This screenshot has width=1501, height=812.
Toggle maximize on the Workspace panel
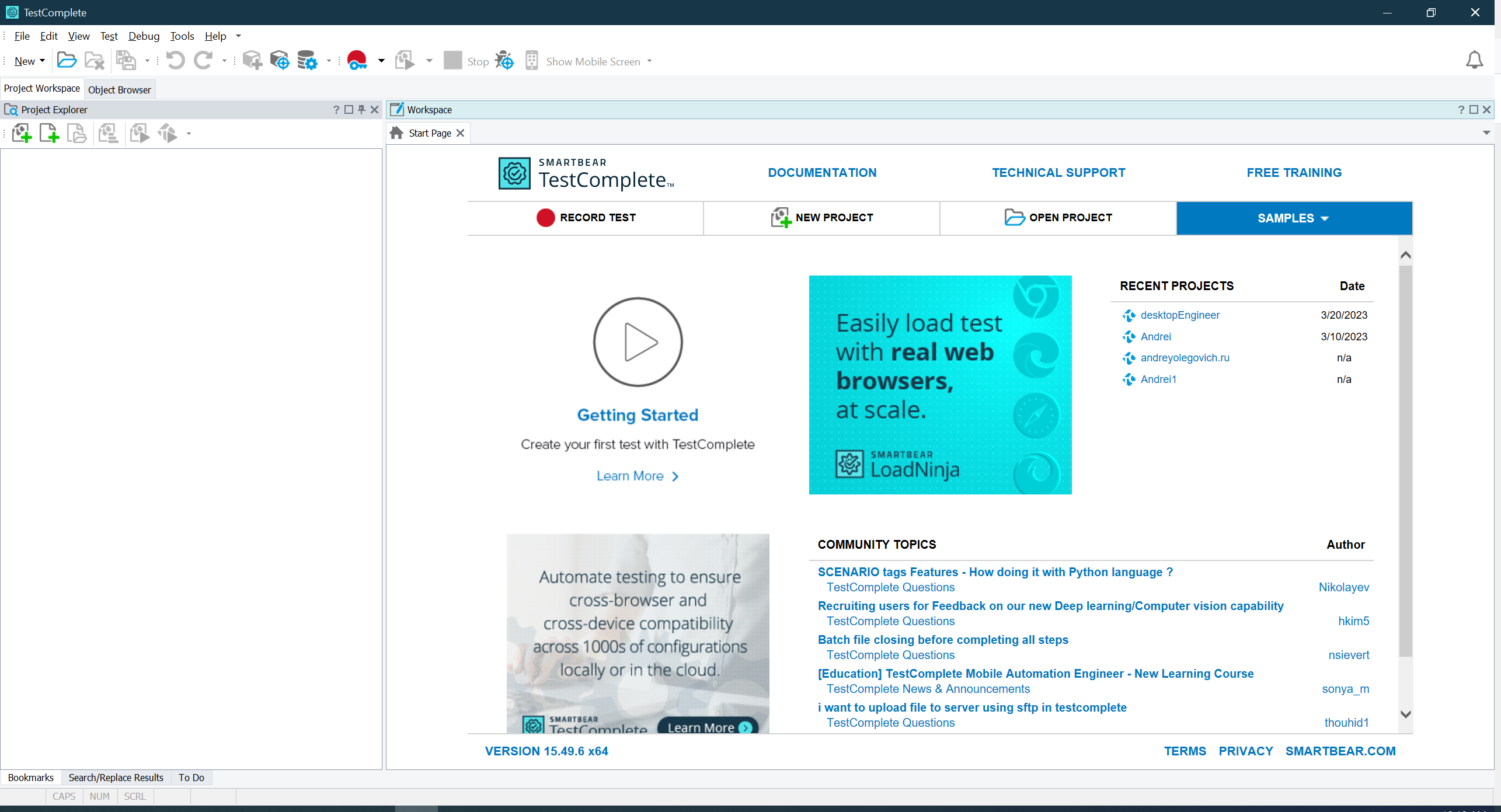1474,110
